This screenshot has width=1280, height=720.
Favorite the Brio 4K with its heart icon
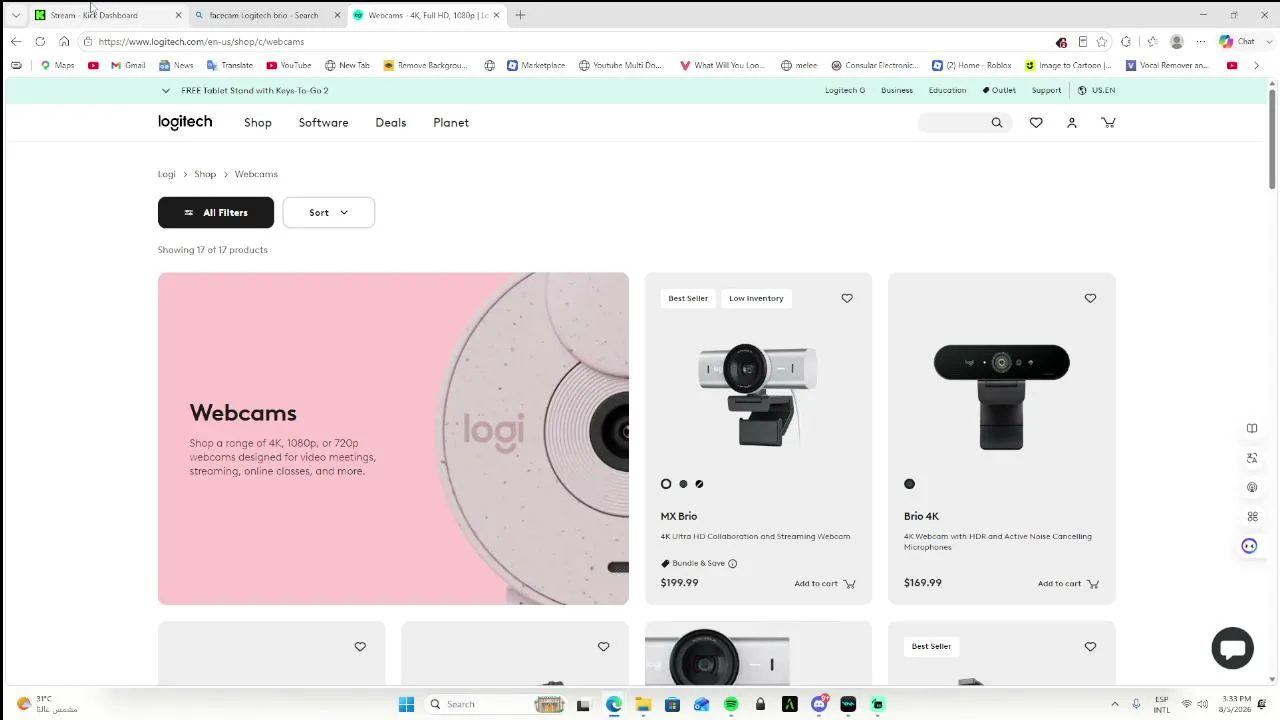1090,298
